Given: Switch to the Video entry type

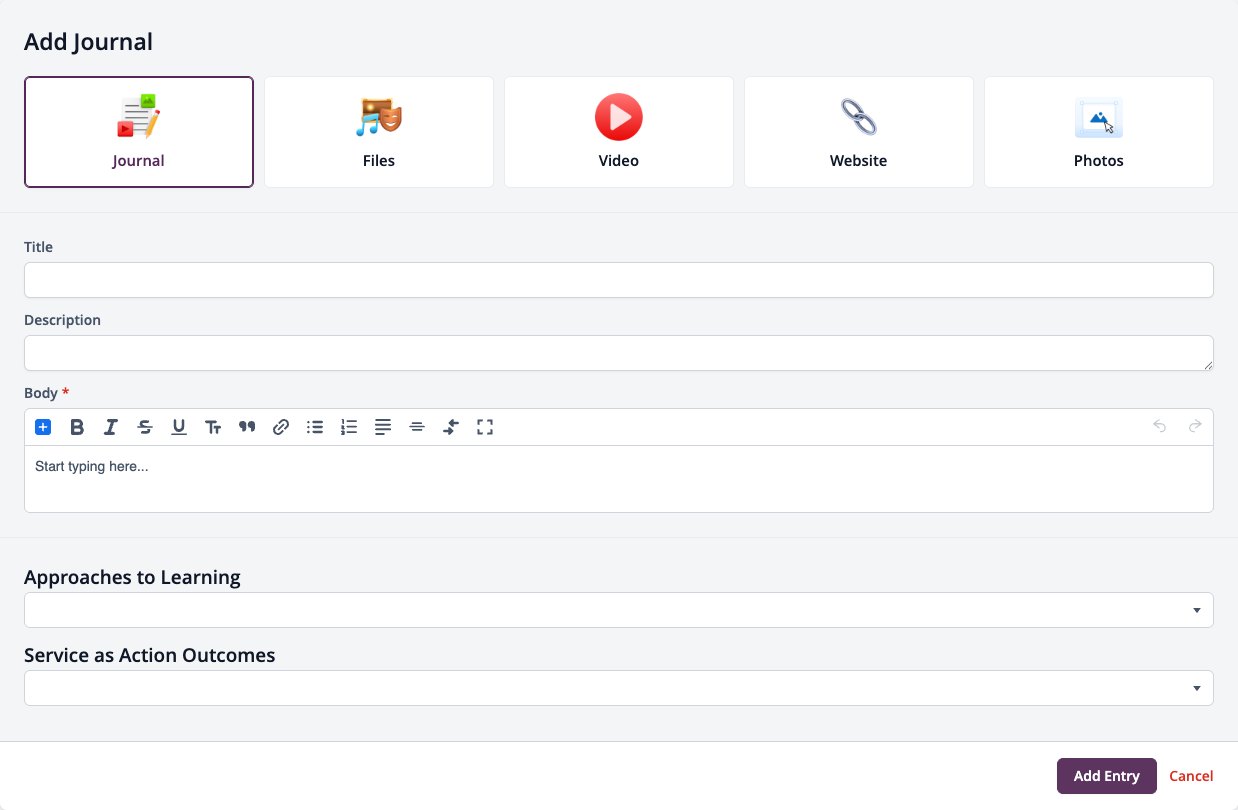Looking at the screenshot, I should point(619,132).
